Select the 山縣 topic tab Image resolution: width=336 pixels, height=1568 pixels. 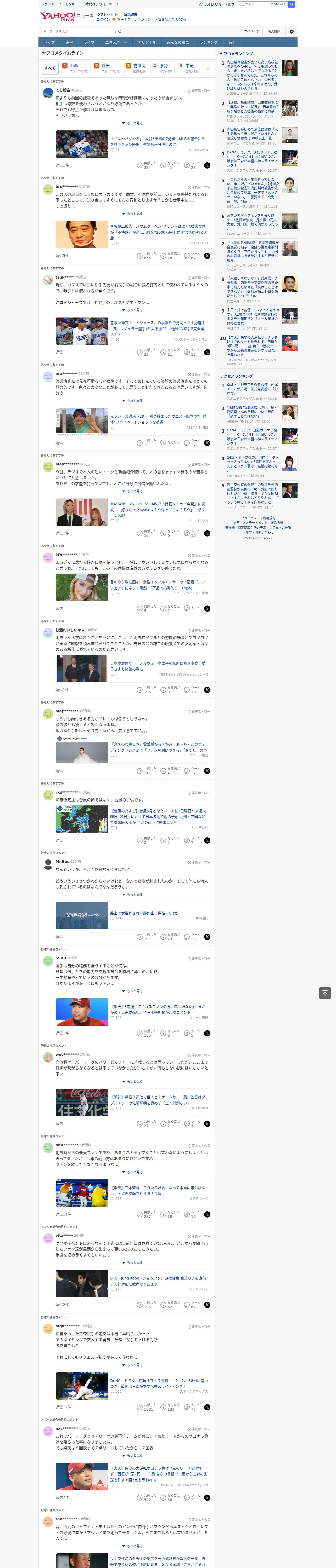point(76,68)
